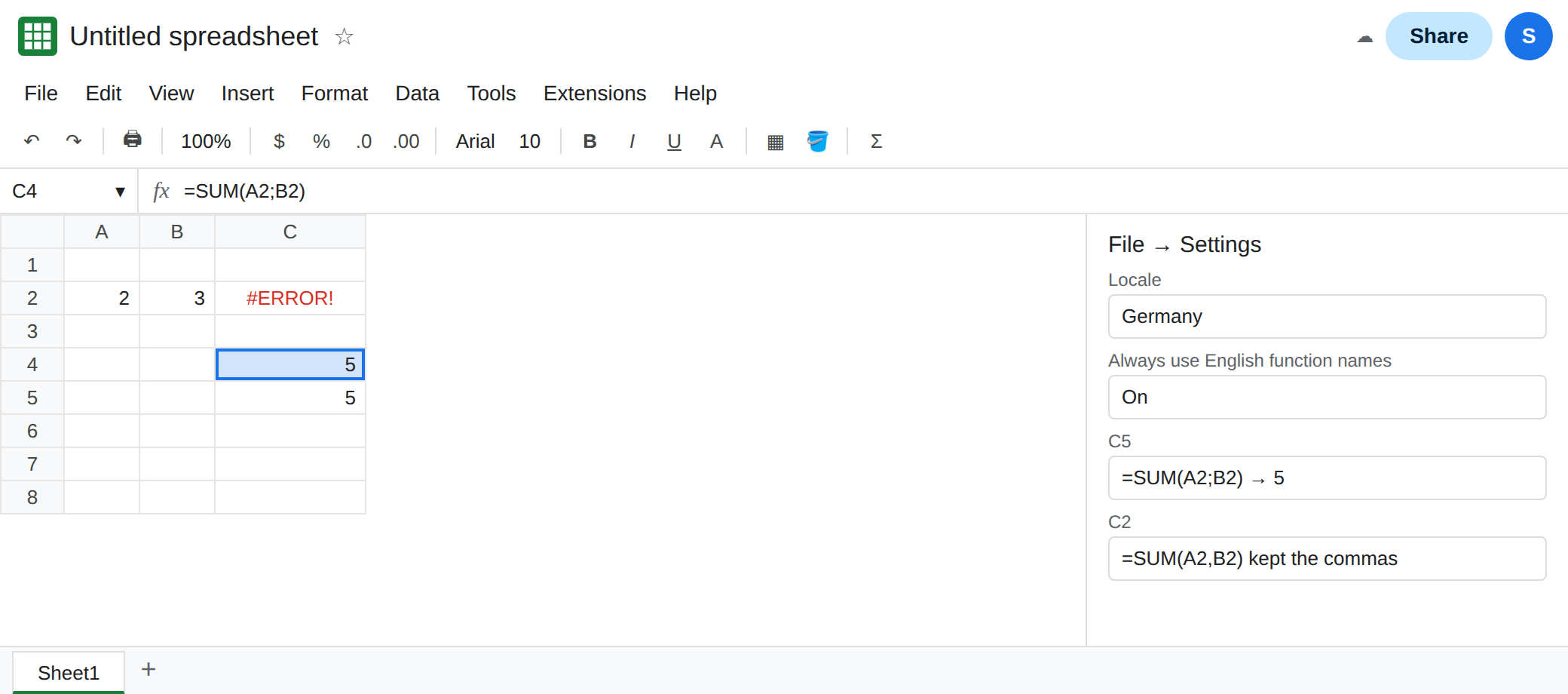The height and width of the screenshot is (694, 1568).
Task: Open borders tool
Action: click(776, 141)
